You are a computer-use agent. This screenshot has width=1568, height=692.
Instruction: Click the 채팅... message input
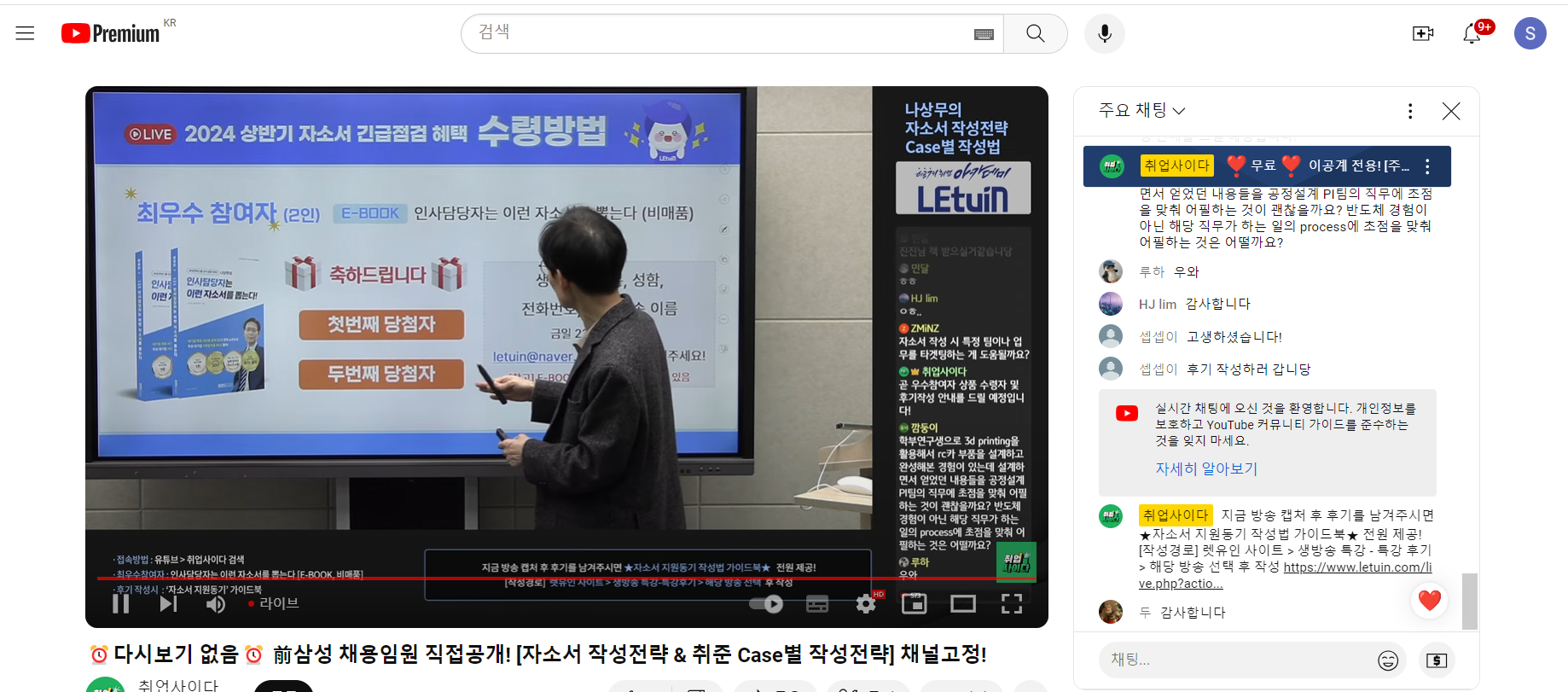point(1237,660)
